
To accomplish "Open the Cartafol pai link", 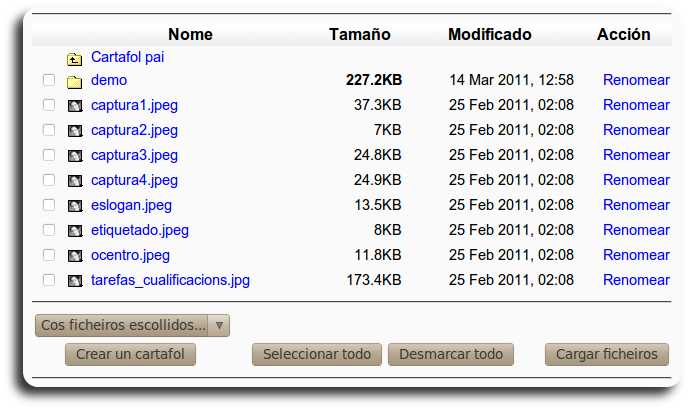I will [127, 57].
